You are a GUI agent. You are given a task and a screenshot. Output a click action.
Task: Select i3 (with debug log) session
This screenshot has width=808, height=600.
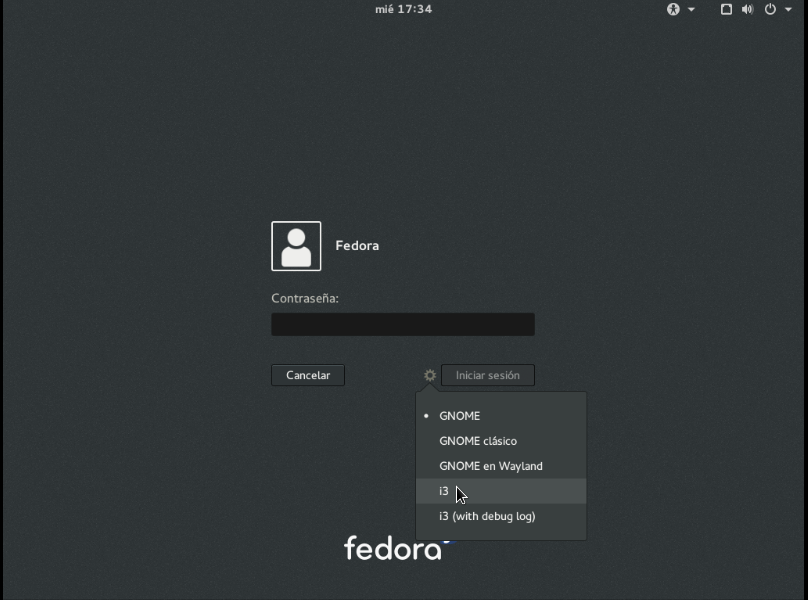(x=501, y=516)
